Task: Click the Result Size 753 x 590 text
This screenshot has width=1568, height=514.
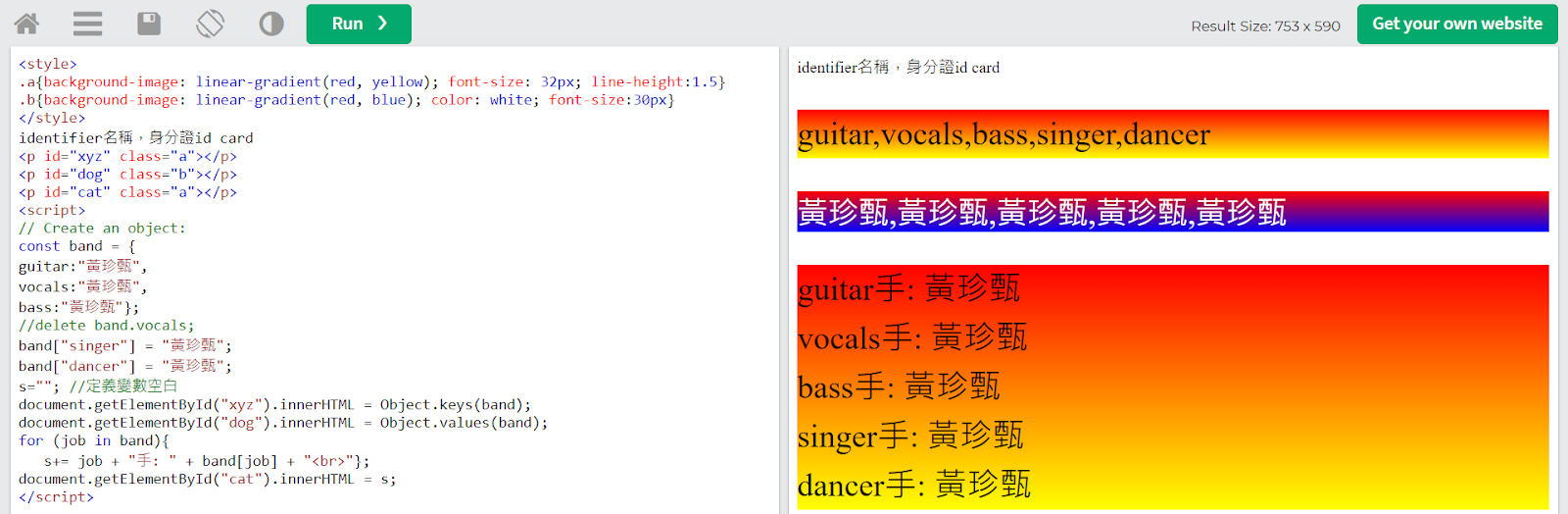Action: pos(1265,26)
